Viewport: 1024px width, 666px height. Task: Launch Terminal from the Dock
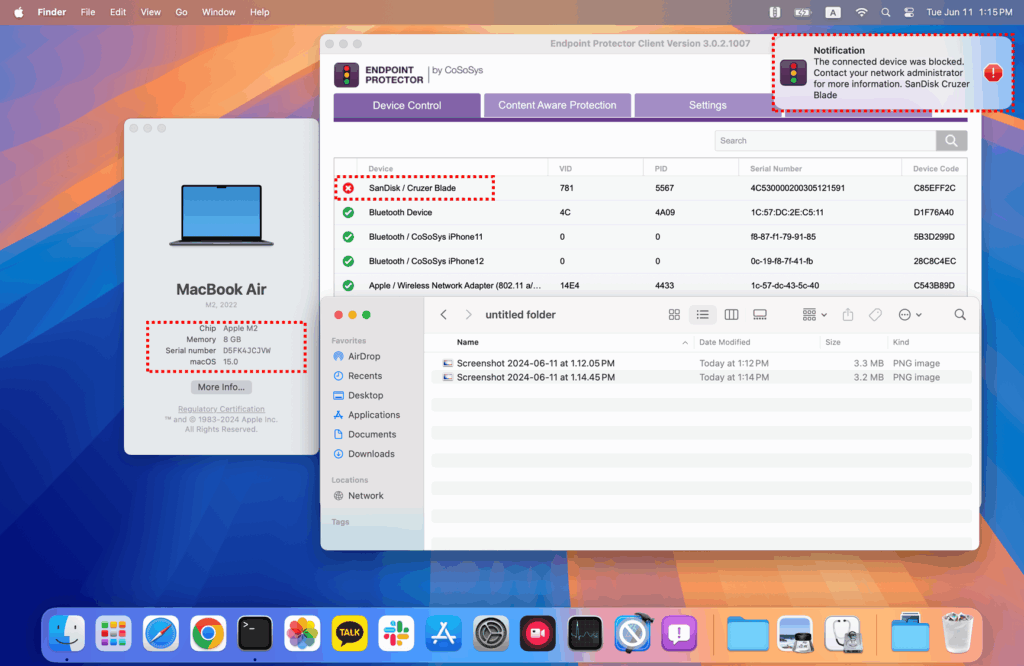click(x=255, y=633)
